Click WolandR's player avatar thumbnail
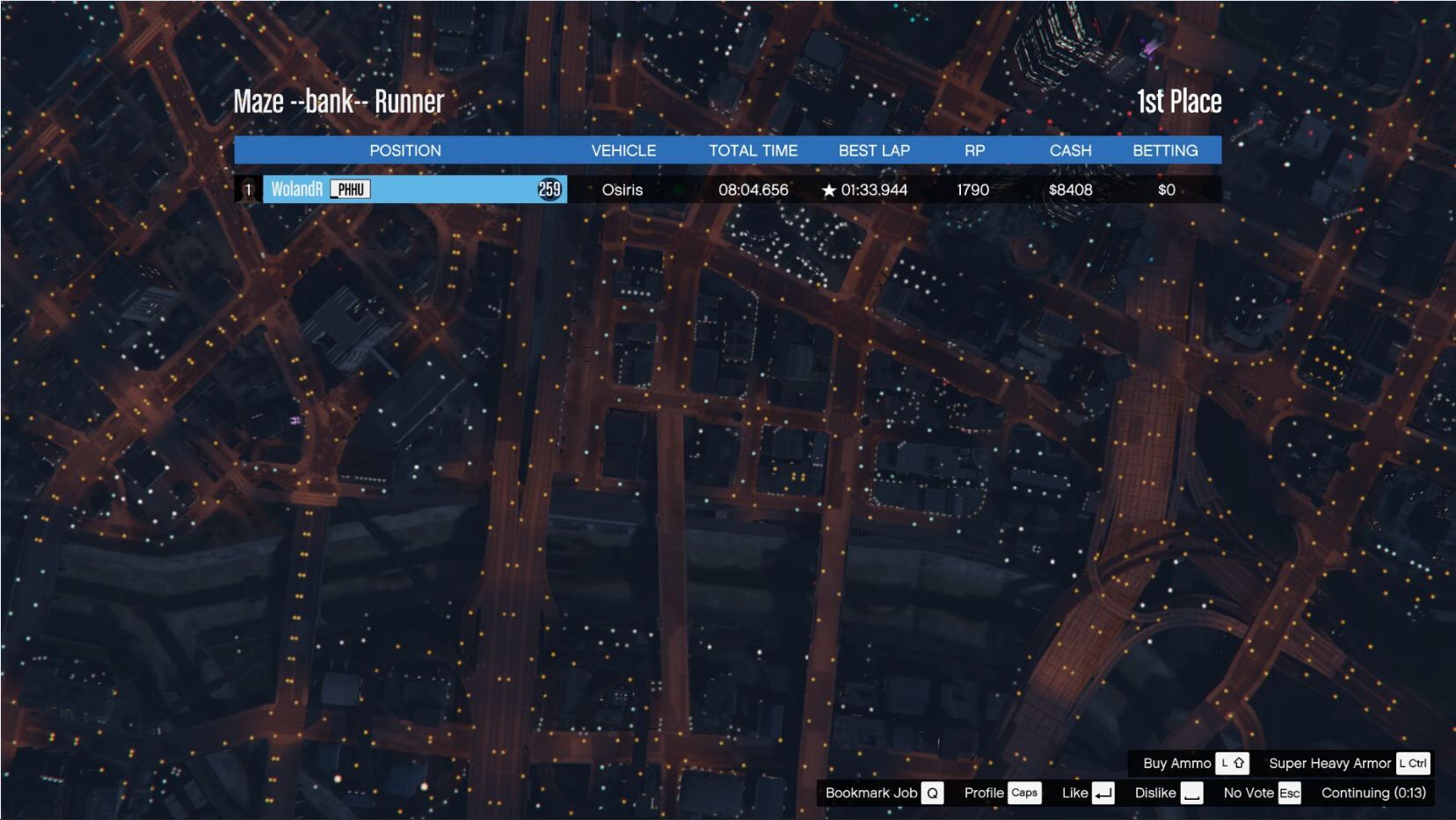This screenshot has width=1456, height=820. 248,189
